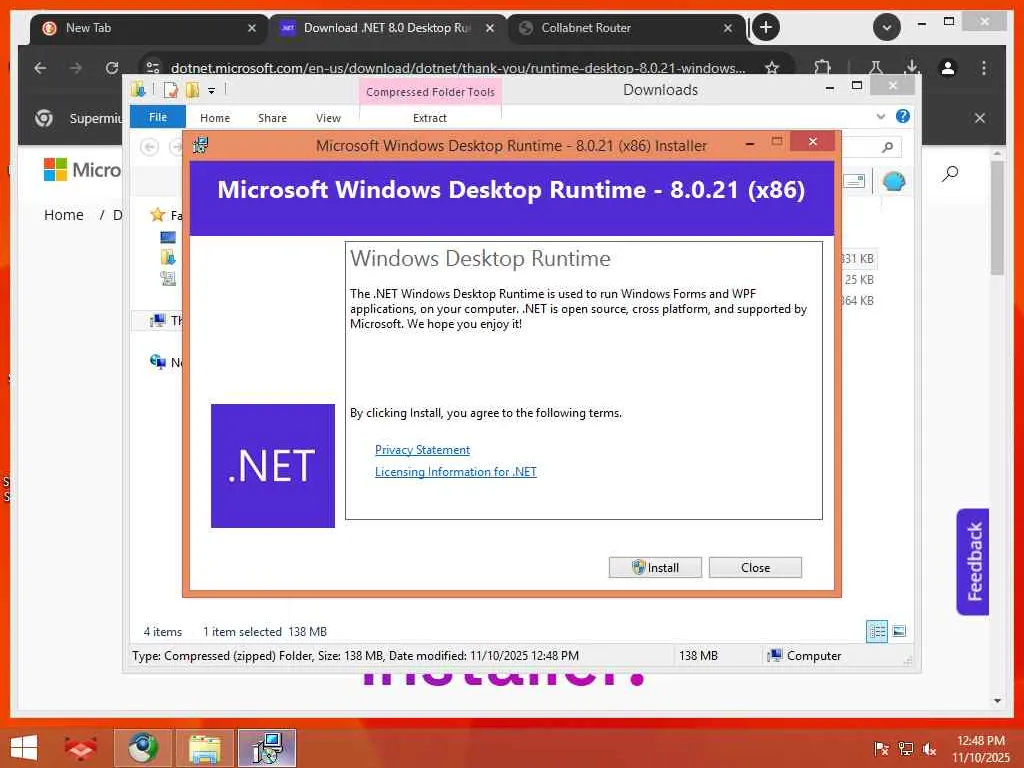Switch to the Collabnet Router tab

point(626,28)
